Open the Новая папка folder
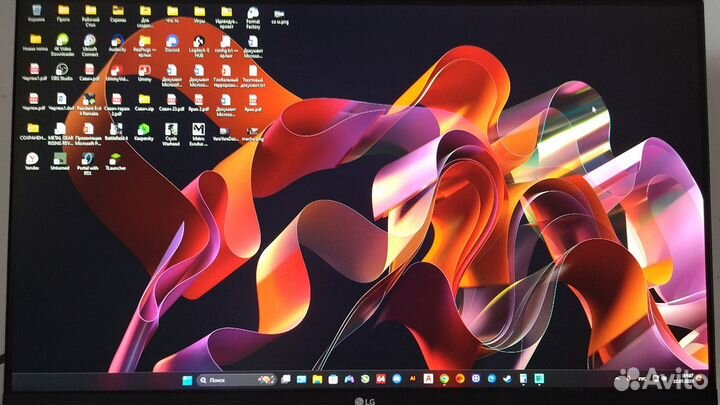720x405 pixels. (34, 40)
